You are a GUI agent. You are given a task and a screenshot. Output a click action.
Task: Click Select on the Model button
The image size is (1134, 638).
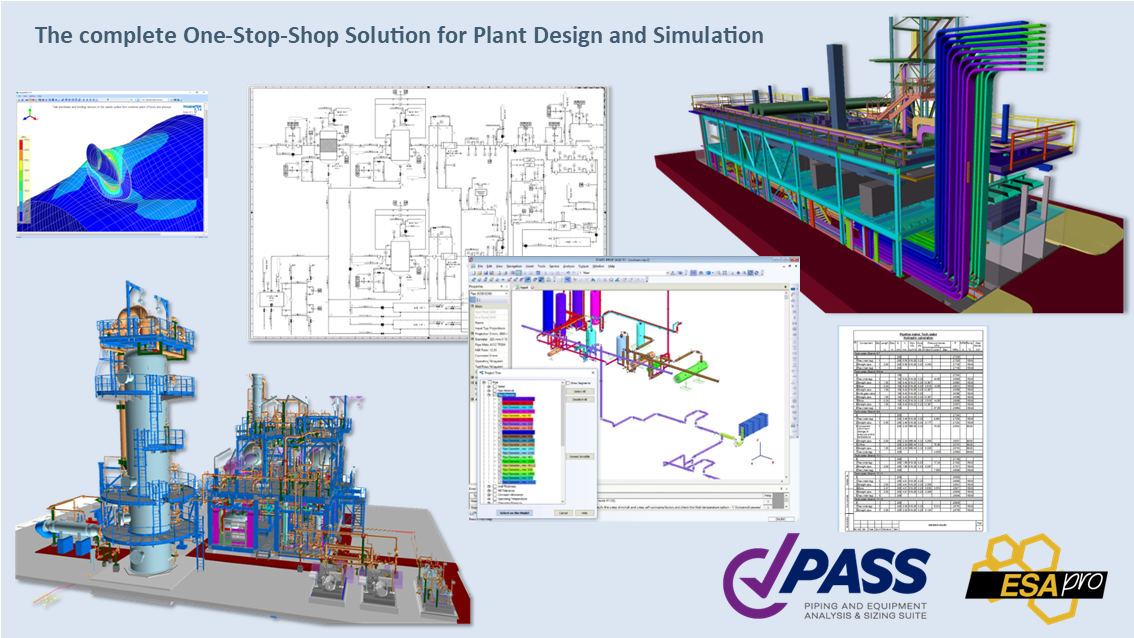[x=514, y=512]
